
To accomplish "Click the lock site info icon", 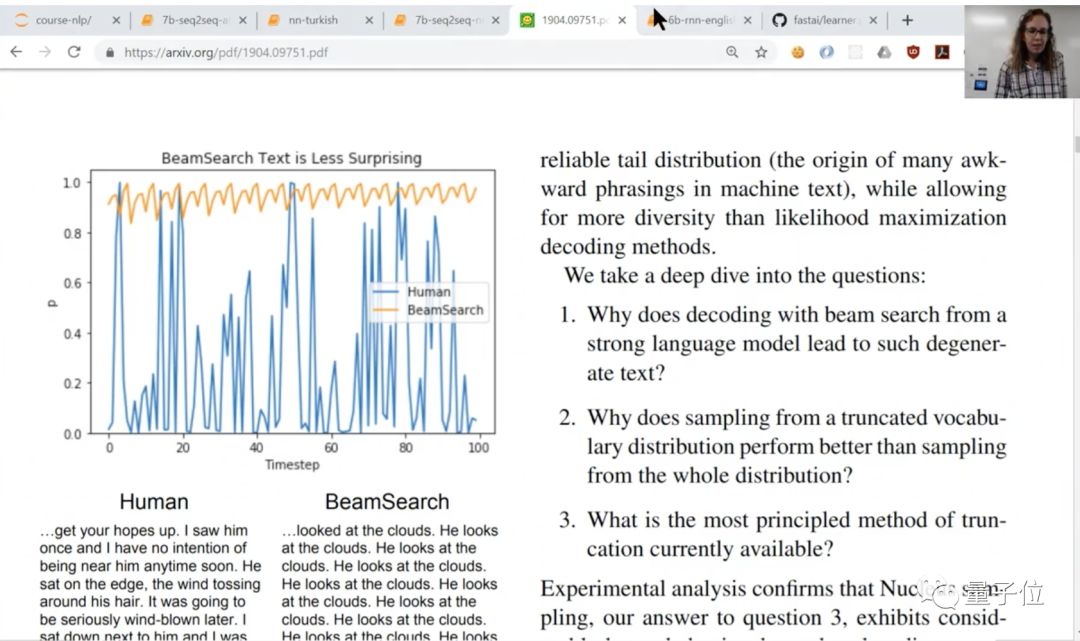I will pos(110,52).
